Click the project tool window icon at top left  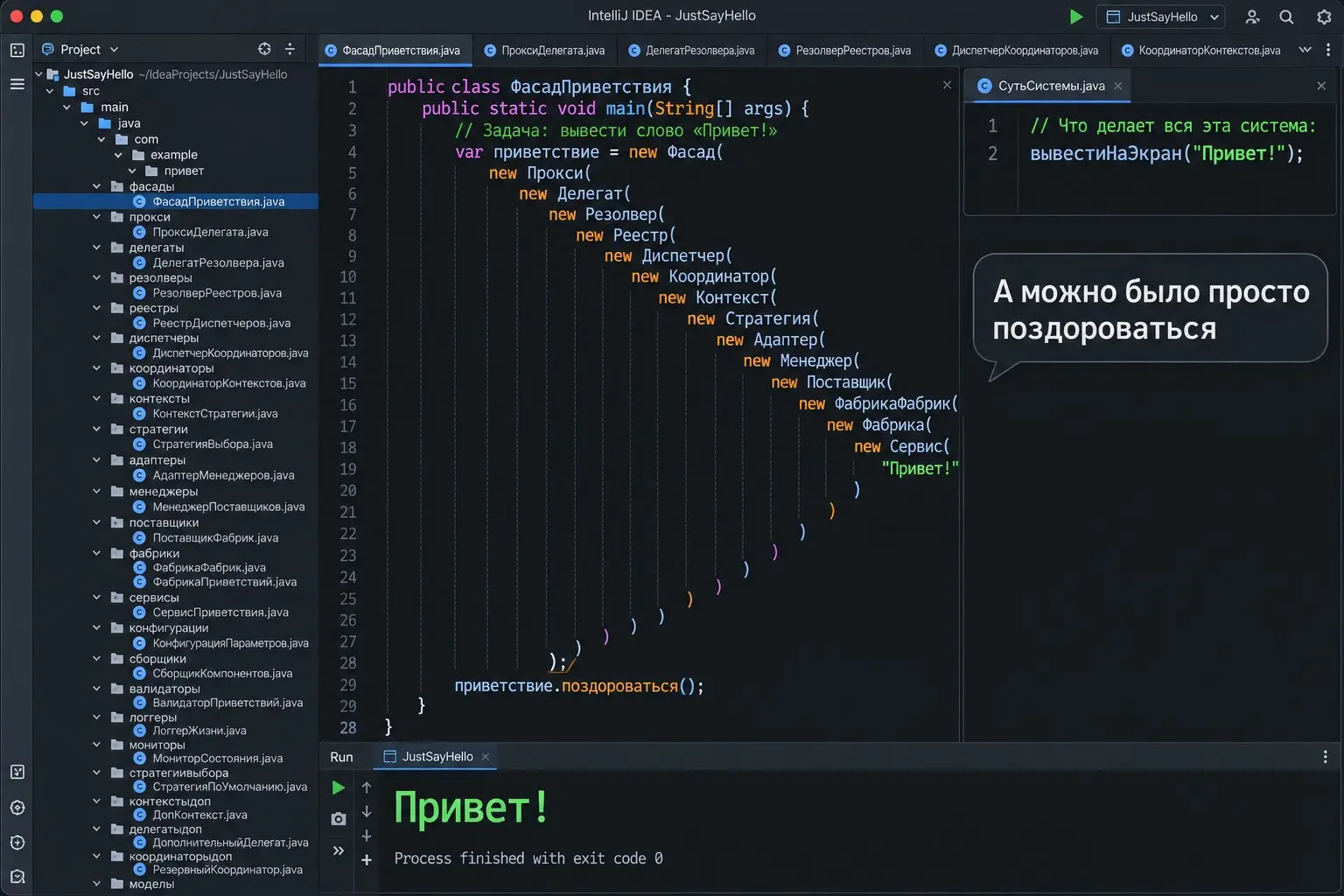tap(17, 50)
